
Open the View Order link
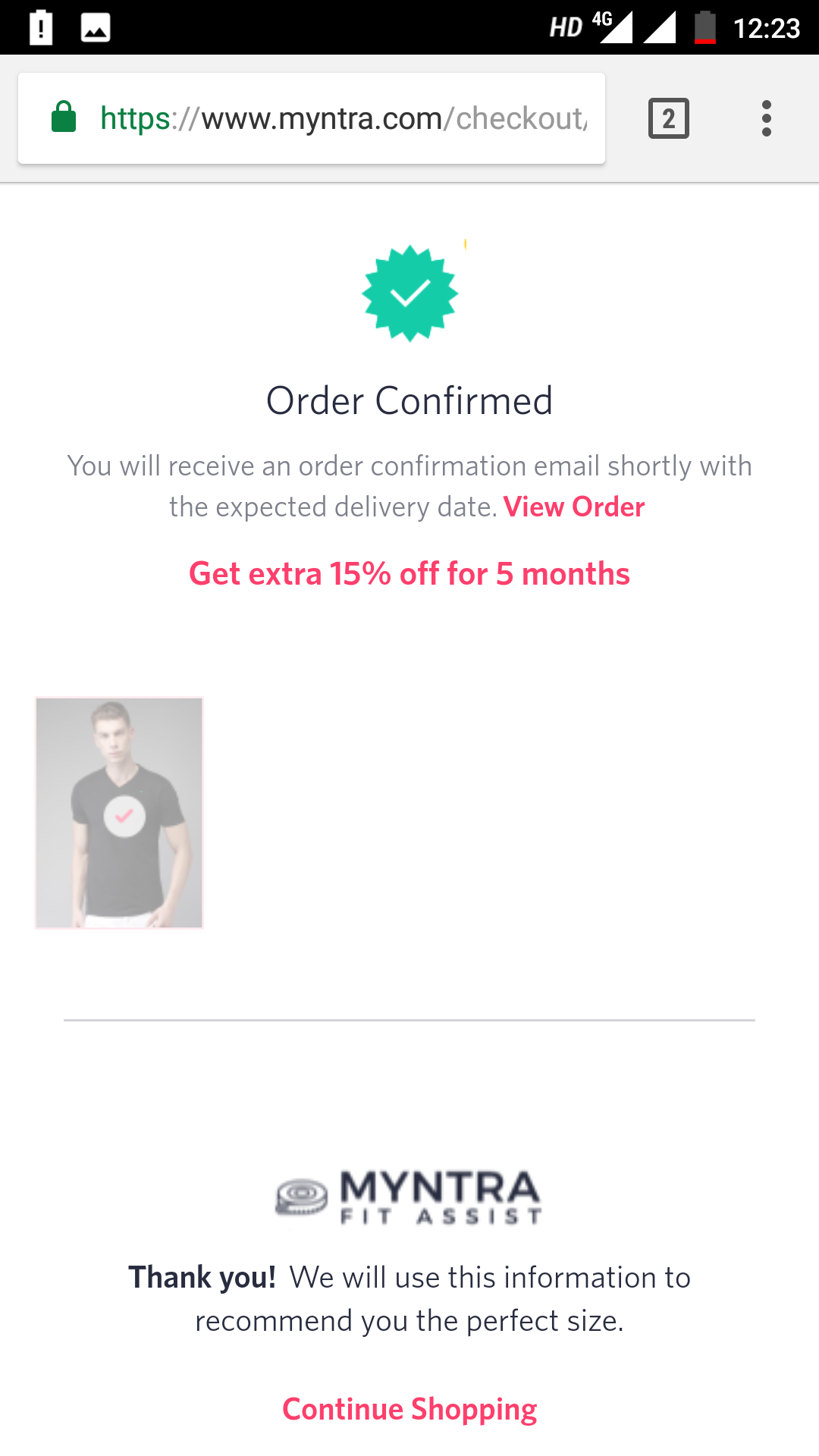[x=574, y=507]
